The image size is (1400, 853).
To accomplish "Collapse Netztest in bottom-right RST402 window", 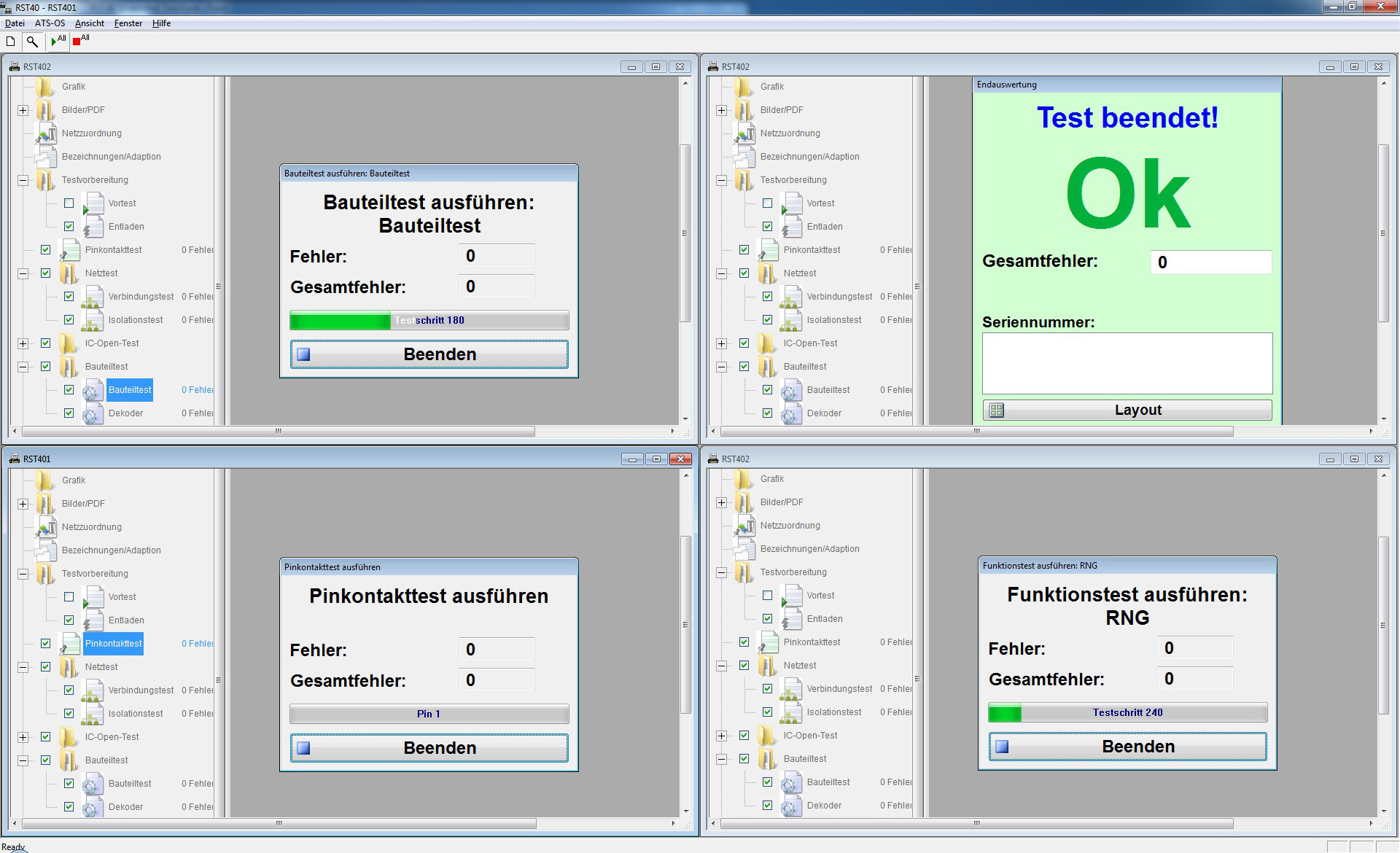I will pyautogui.click(x=721, y=666).
